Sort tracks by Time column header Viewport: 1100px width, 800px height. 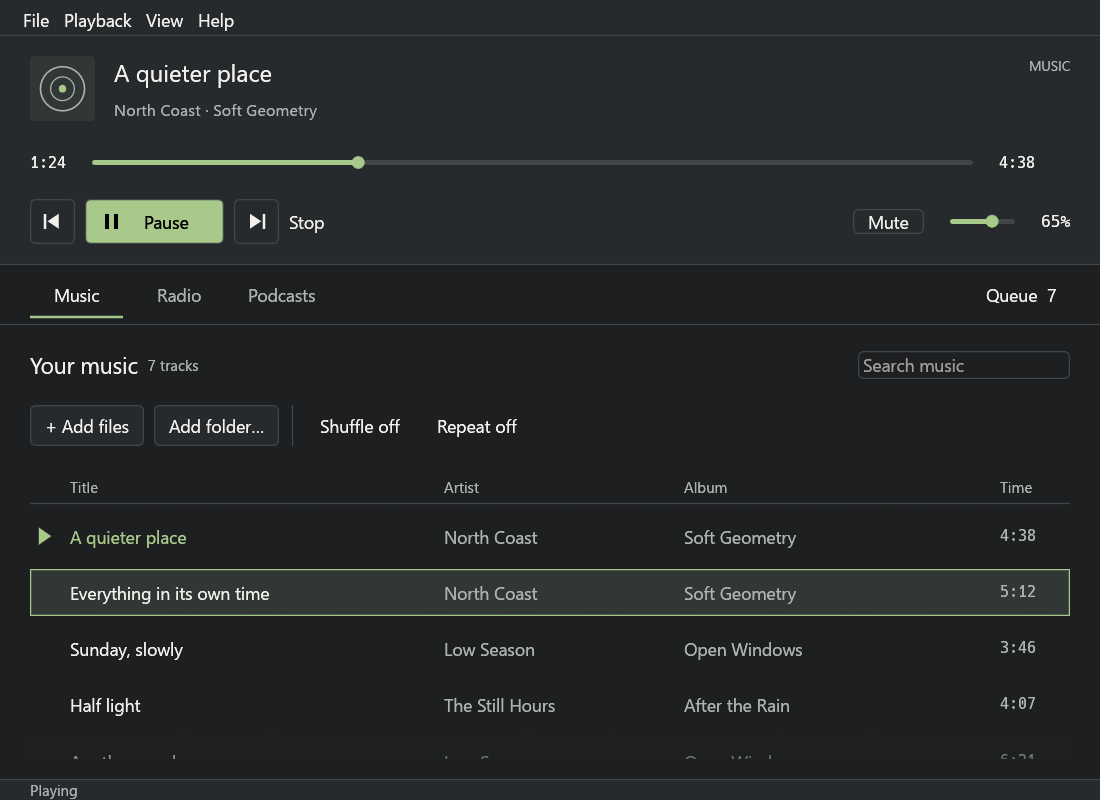1015,488
